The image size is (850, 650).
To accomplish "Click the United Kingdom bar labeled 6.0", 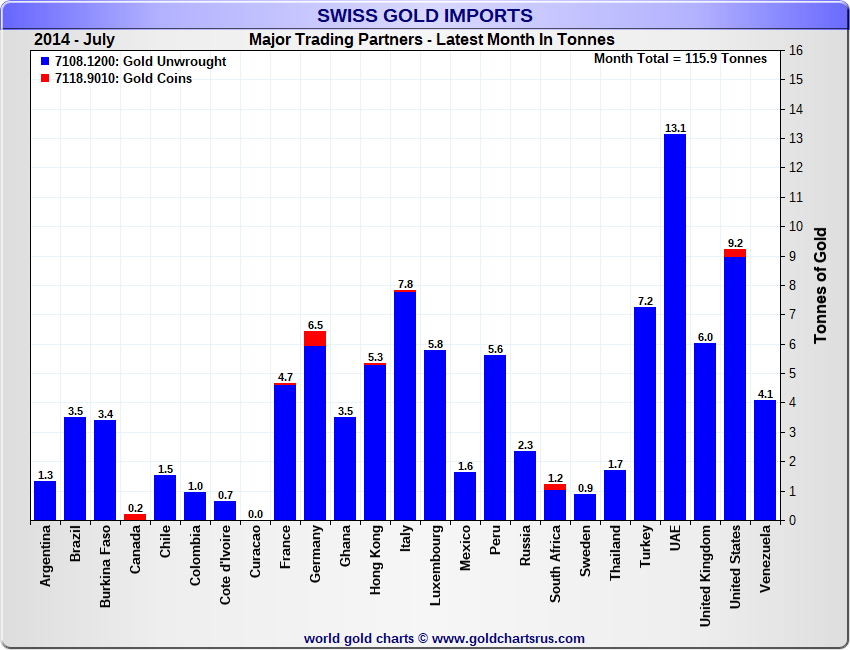I will click(705, 432).
